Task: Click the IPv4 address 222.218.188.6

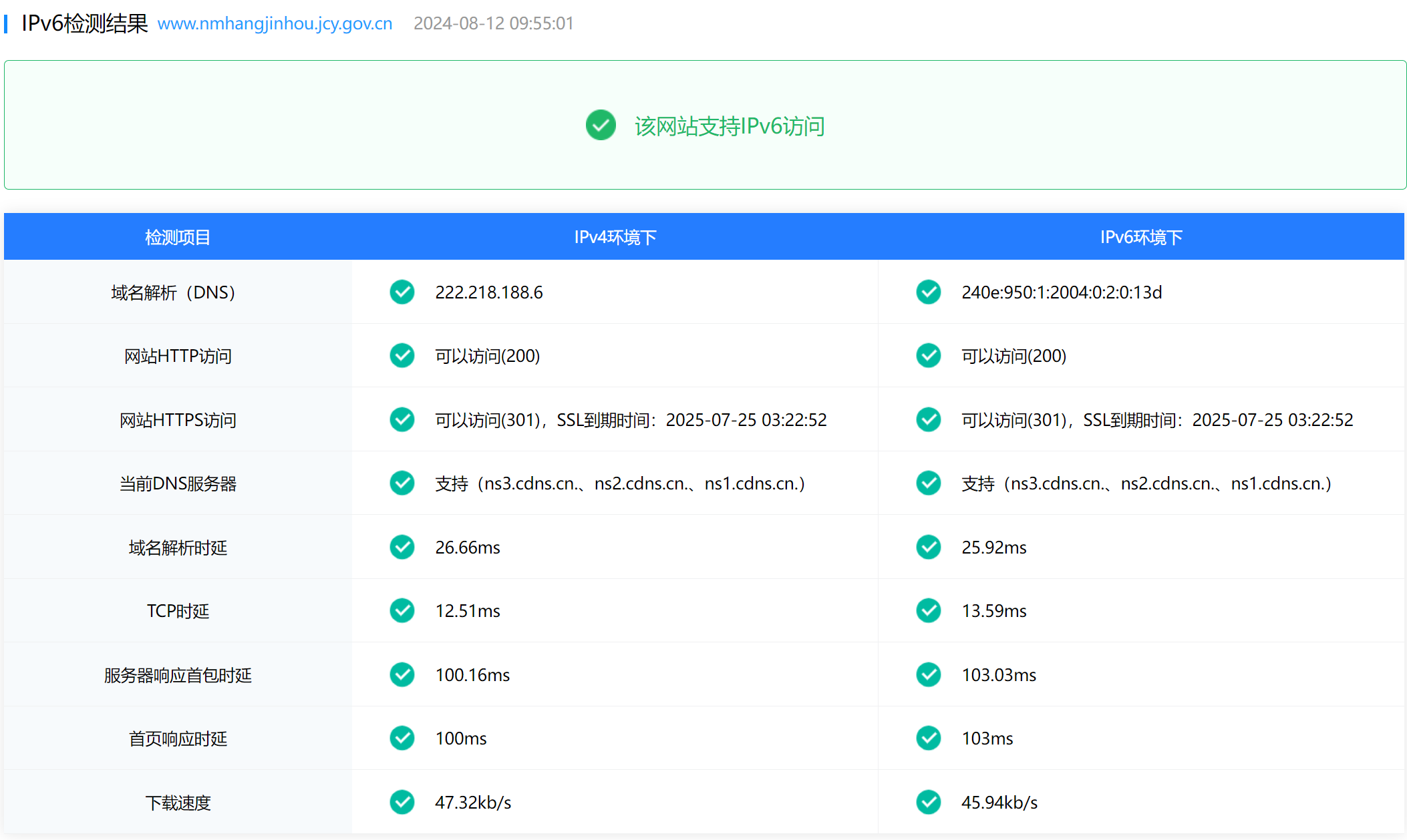Action: pos(489,292)
